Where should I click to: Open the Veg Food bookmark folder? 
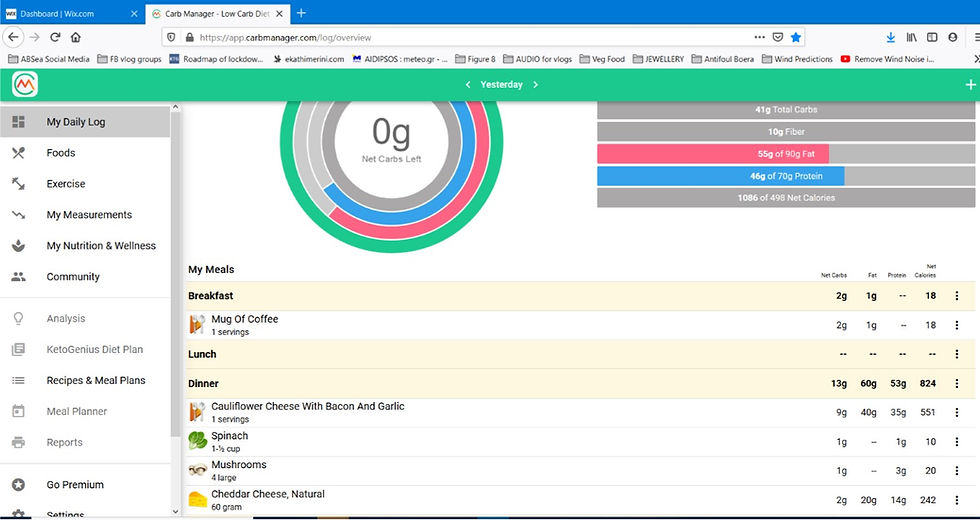602,59
